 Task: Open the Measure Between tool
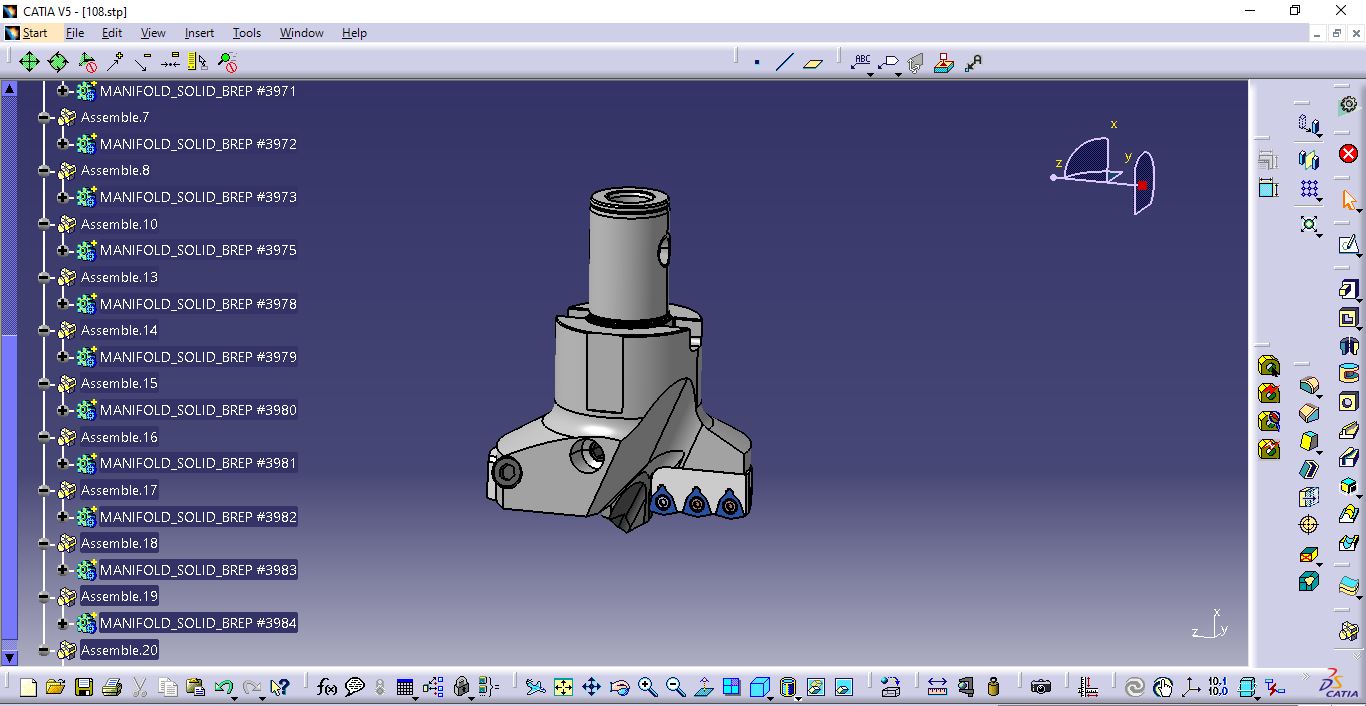(x=937, y=687)
